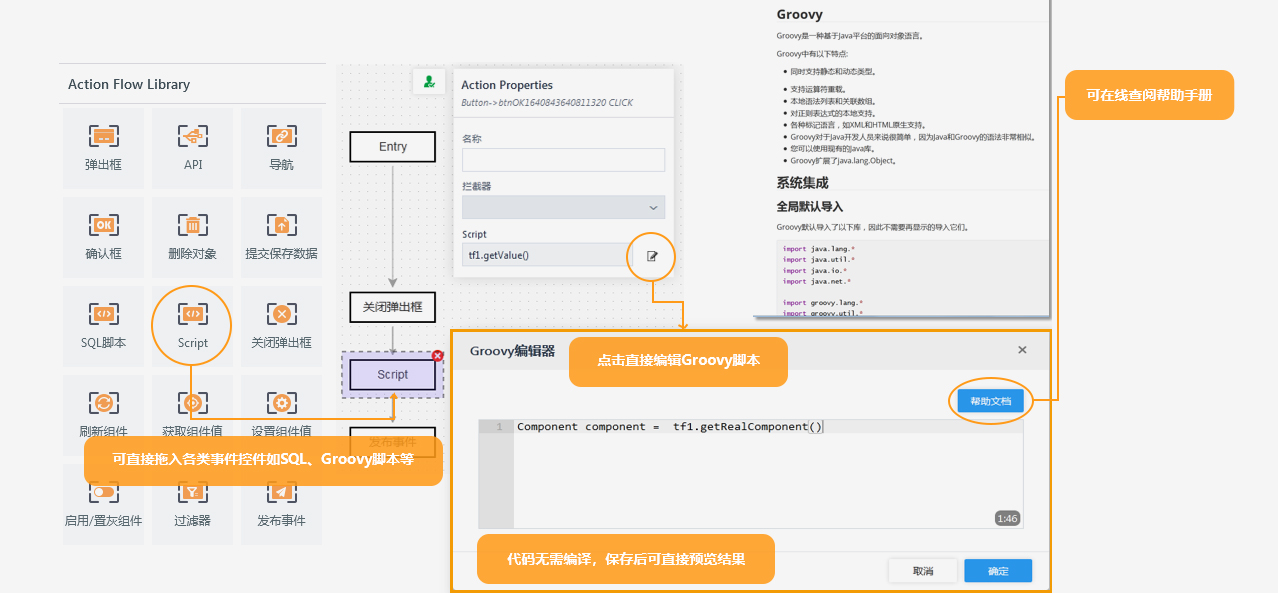The width and height of the screenshot is (1278, 593).
Task: Click the Groovy heading in help manual
Action: [800, 14]
